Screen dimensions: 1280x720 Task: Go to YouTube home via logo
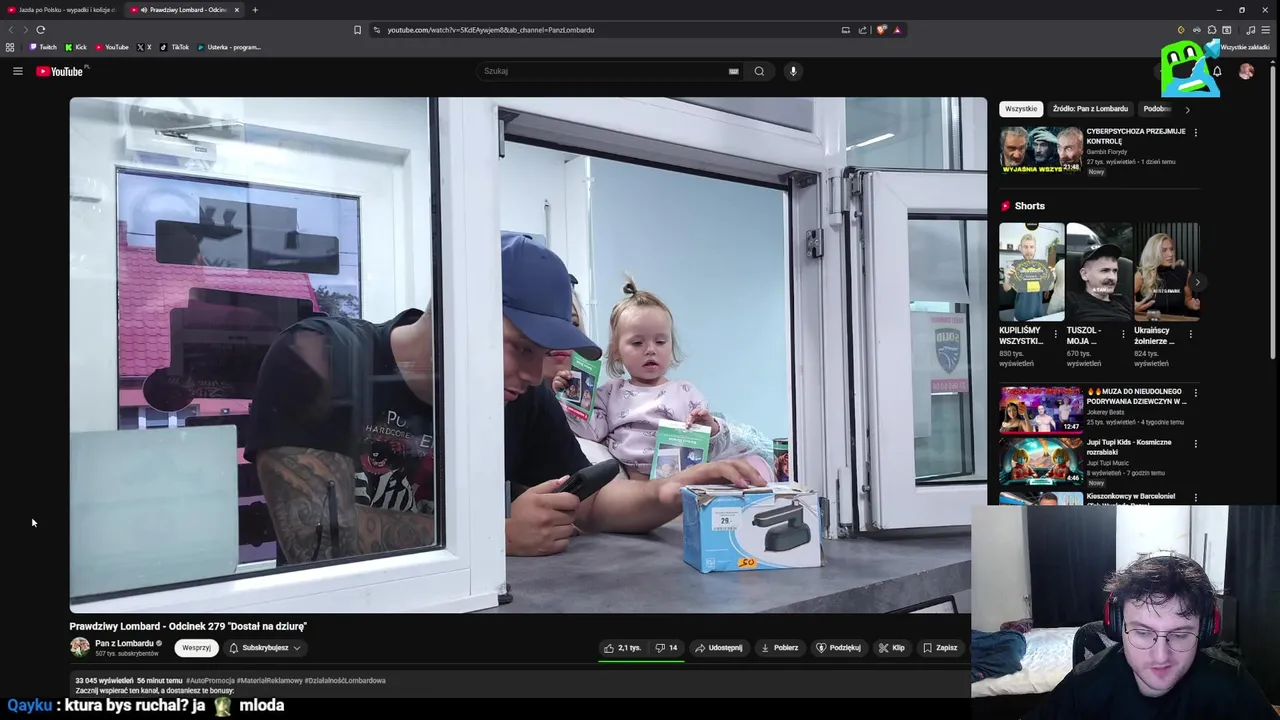pyautogui.click(x=62, y=71)
